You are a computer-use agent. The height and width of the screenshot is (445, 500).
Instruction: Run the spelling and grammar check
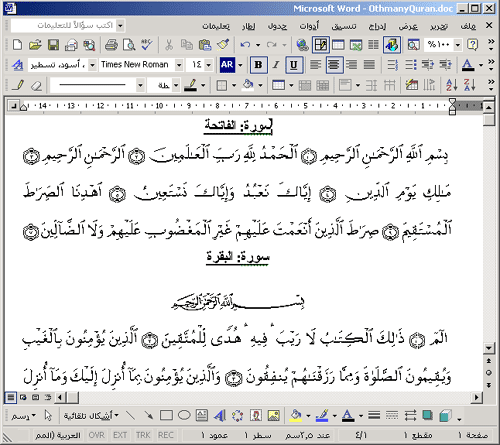point(146,45)
